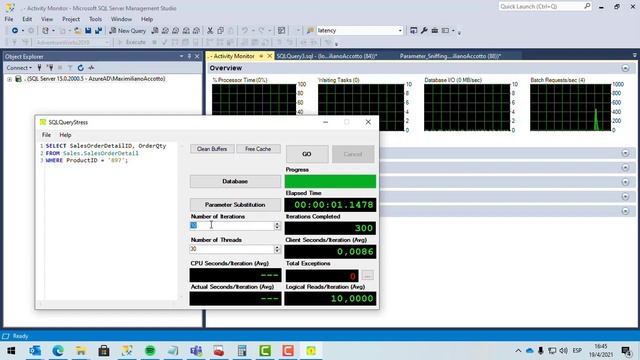
Task: Click the Quick Launch search box
Action: coord(544,7)
